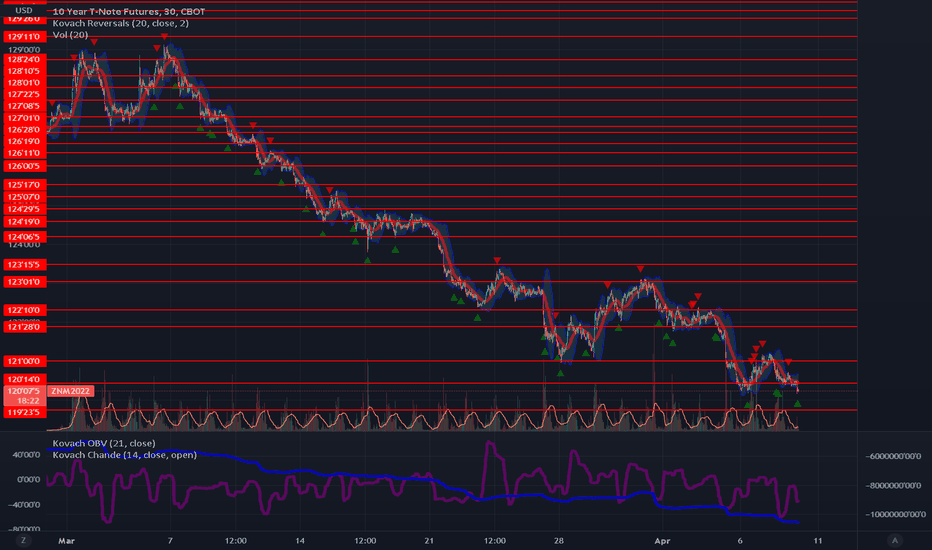This screenshot has height=550, width=932.
Task: Click the 12:00 label between 7 and 14
Action: pos(235,540)
